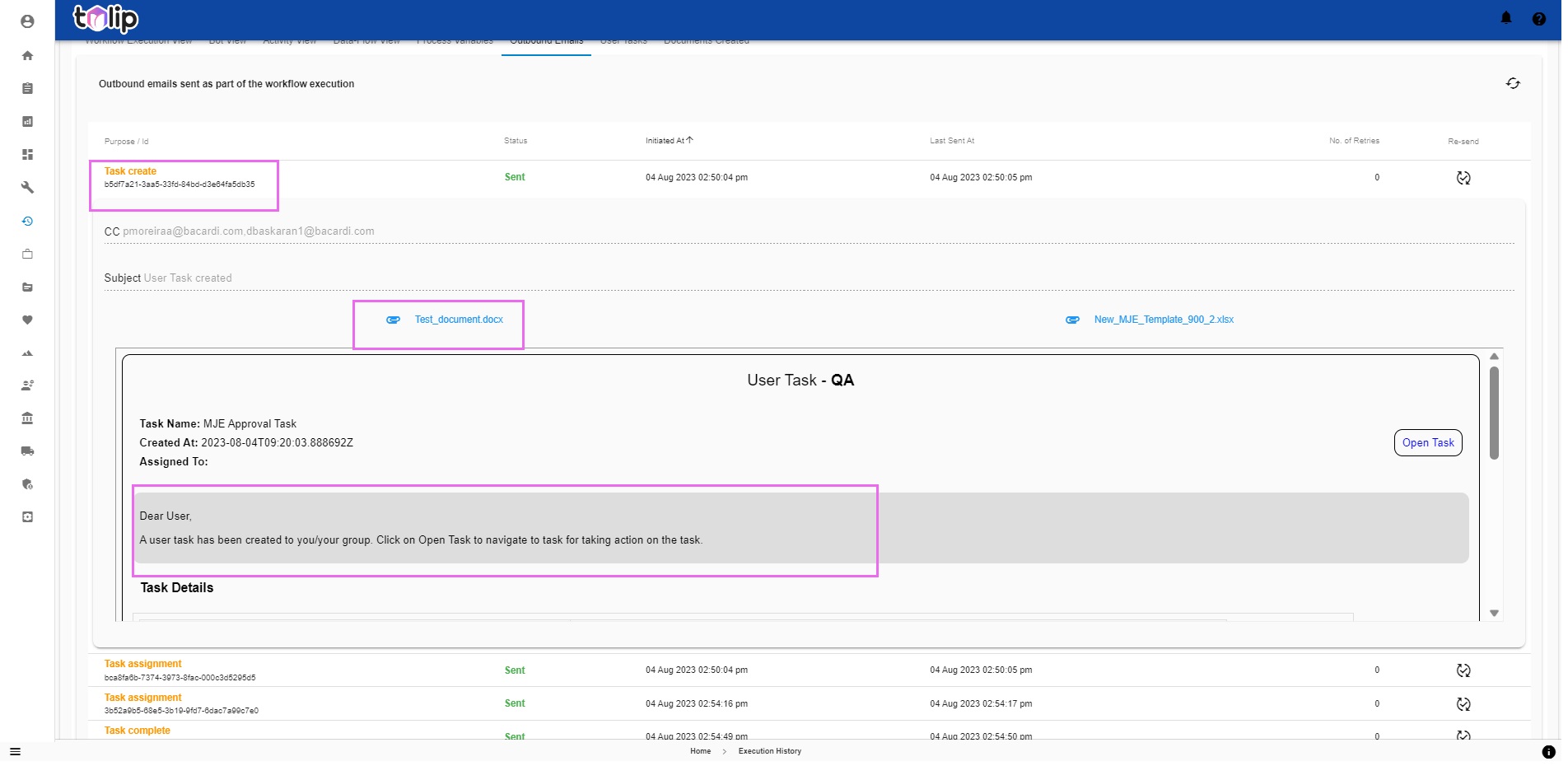The height and width of the screenshot is (766, 1568).
Task: Click the Sent status of Task create
Action: point(515,177)
